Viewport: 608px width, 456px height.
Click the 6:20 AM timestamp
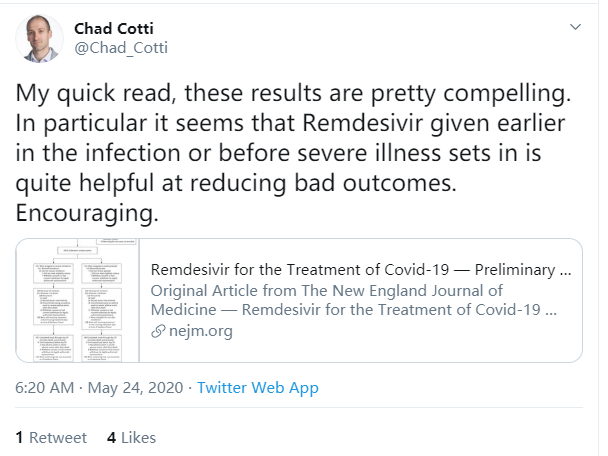[x=44, y=387]
